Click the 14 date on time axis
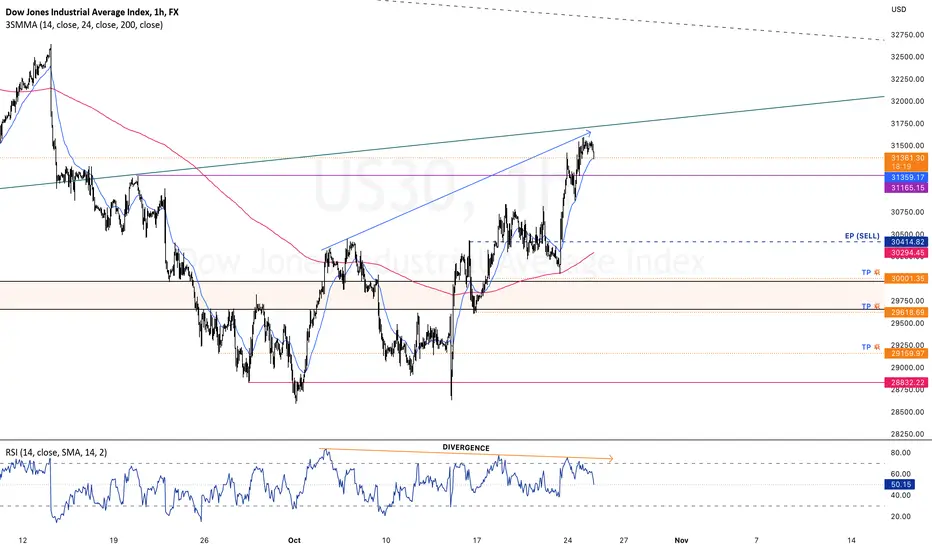This screenshot has width=932, height=550. pyautogui.click(x=852, y=540)
